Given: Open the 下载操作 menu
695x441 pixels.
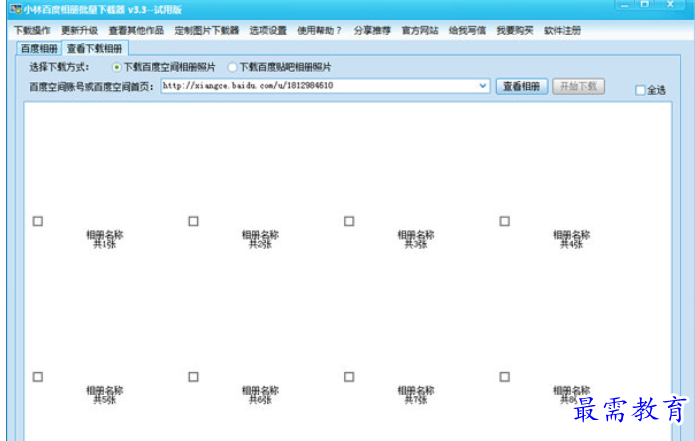Looking at the screenshot, I should tap(32, 31).
